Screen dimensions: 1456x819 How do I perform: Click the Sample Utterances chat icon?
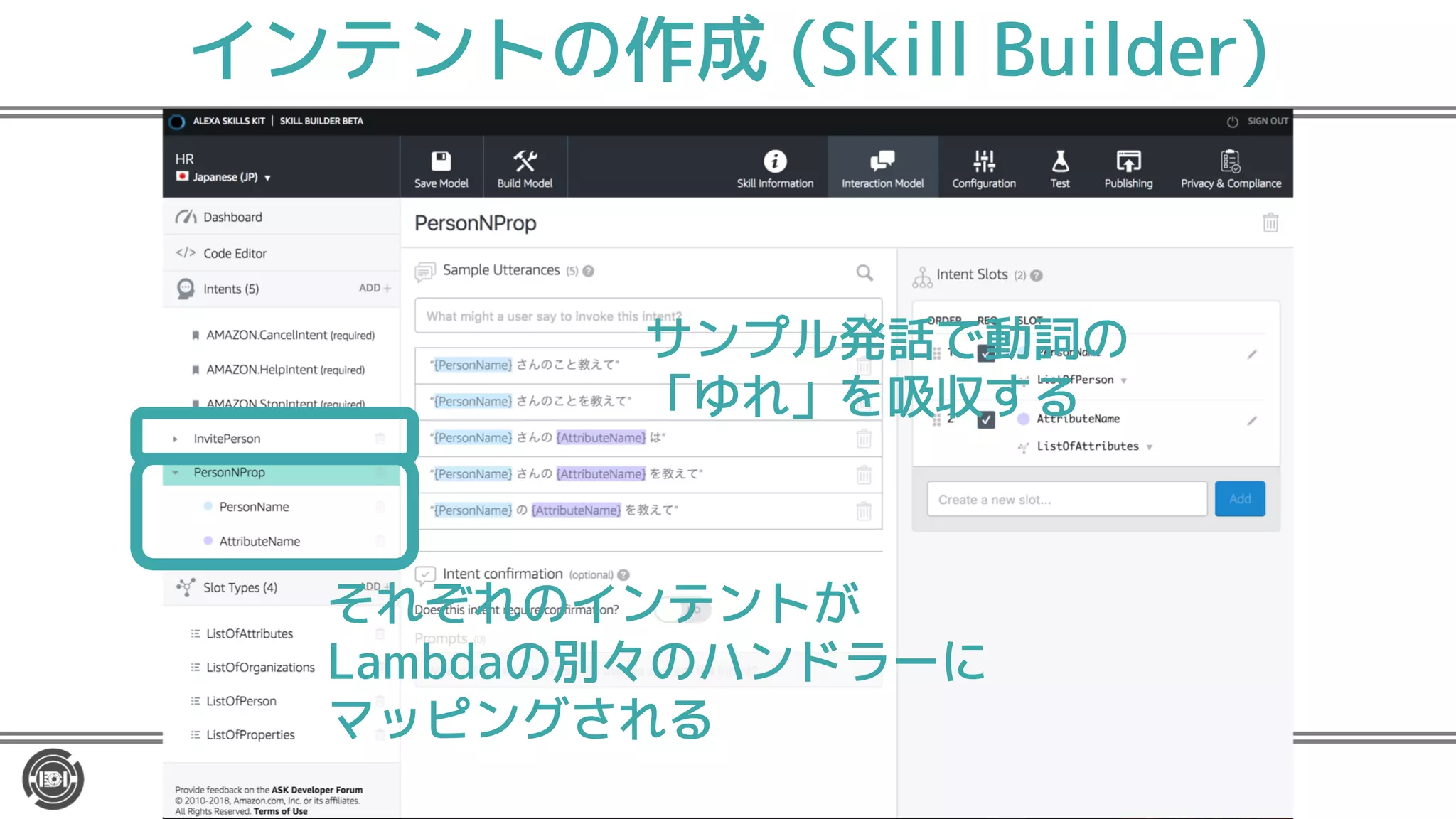pyautogui.click(x=425, y=272)
